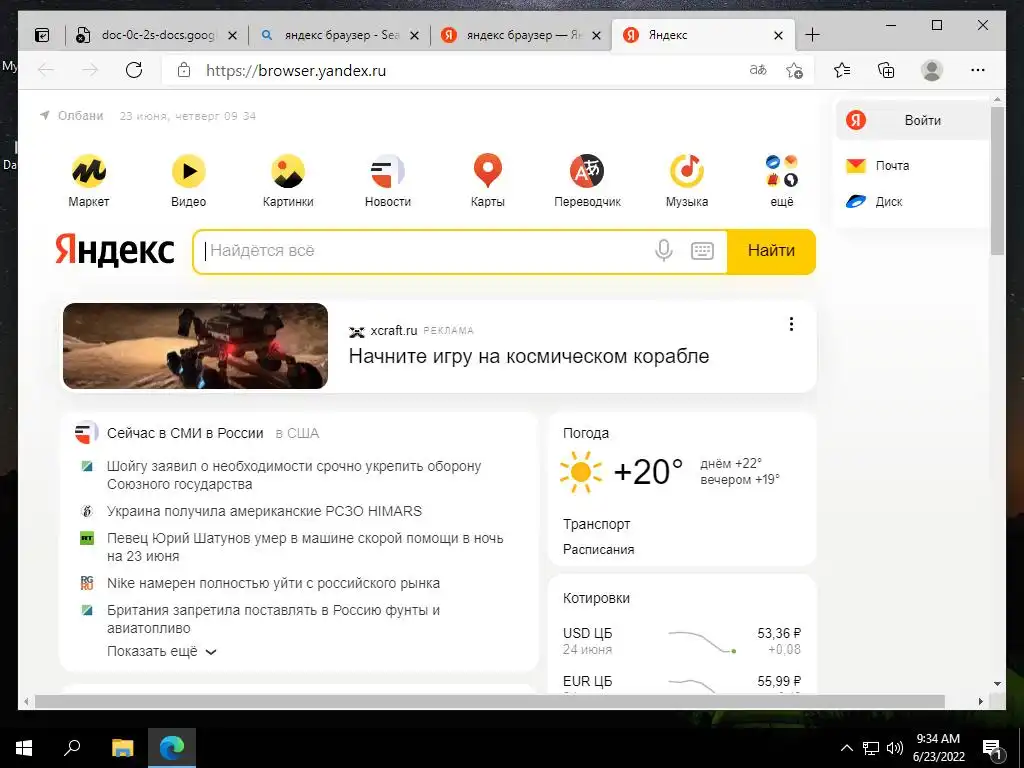Go forward with the browser Forward arrow
Image resolution: width=1024 pixels, height=768 pixels.
click(90, 70)
